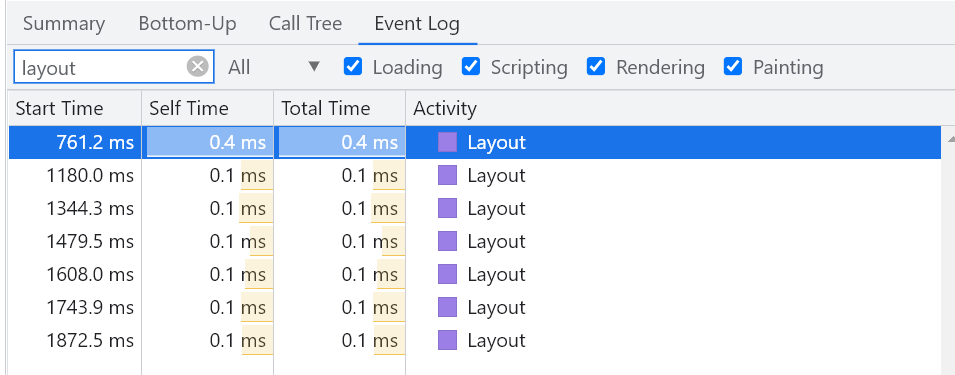Image resolution: width=955 pixels, height=375 pixels.
Task: Click Total Time value in 1872.5 ms row
Action: 370,340
